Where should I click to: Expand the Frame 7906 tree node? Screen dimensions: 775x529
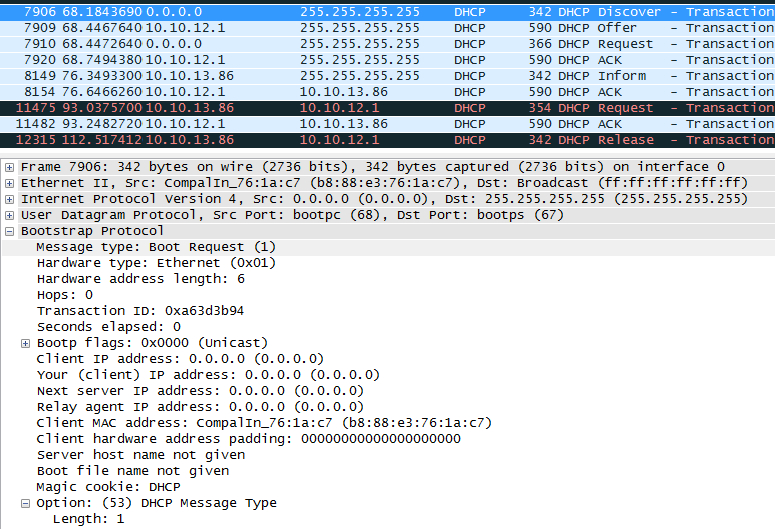click(10, 167)
